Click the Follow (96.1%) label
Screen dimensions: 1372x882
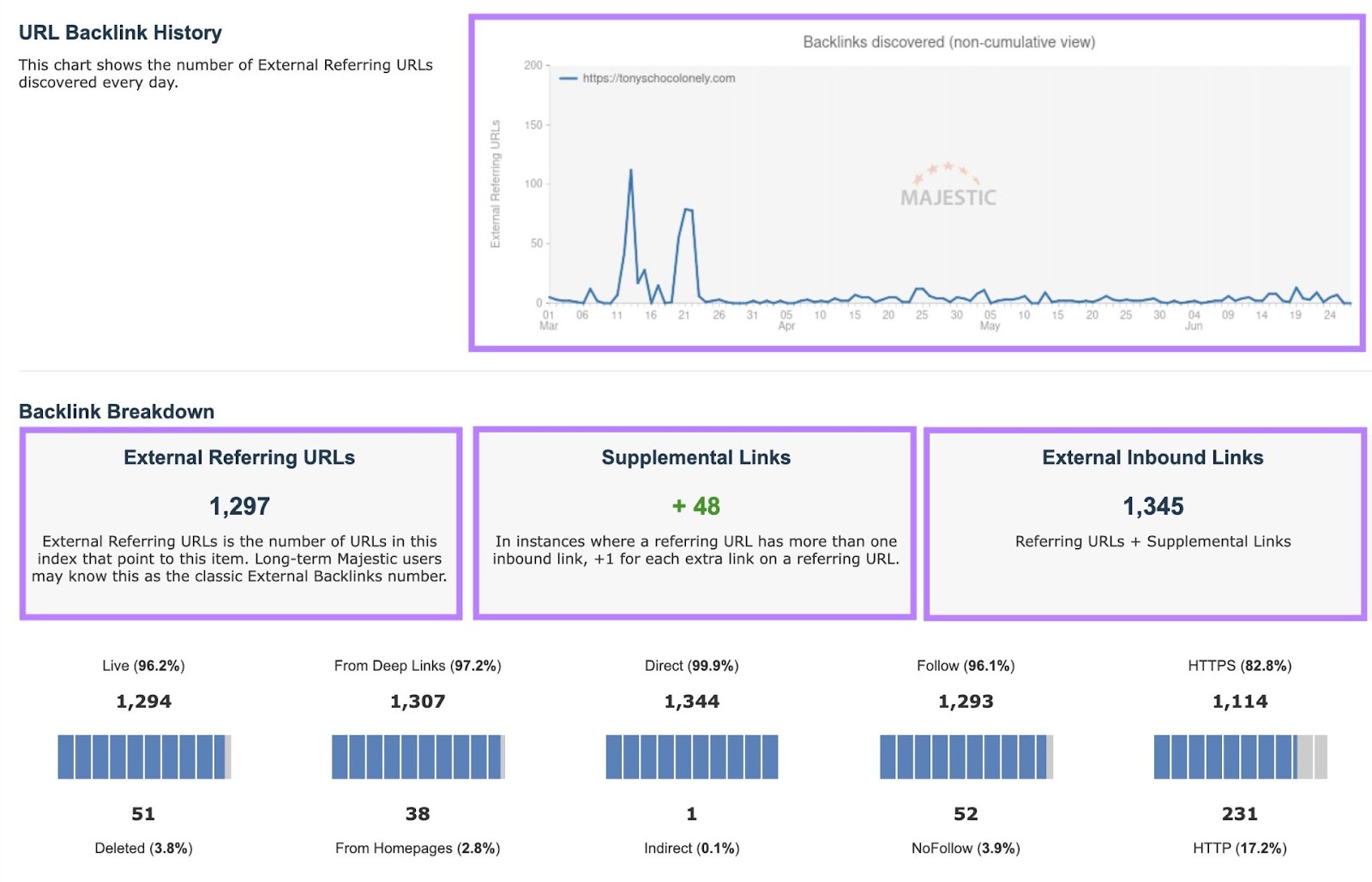point(966,666)
